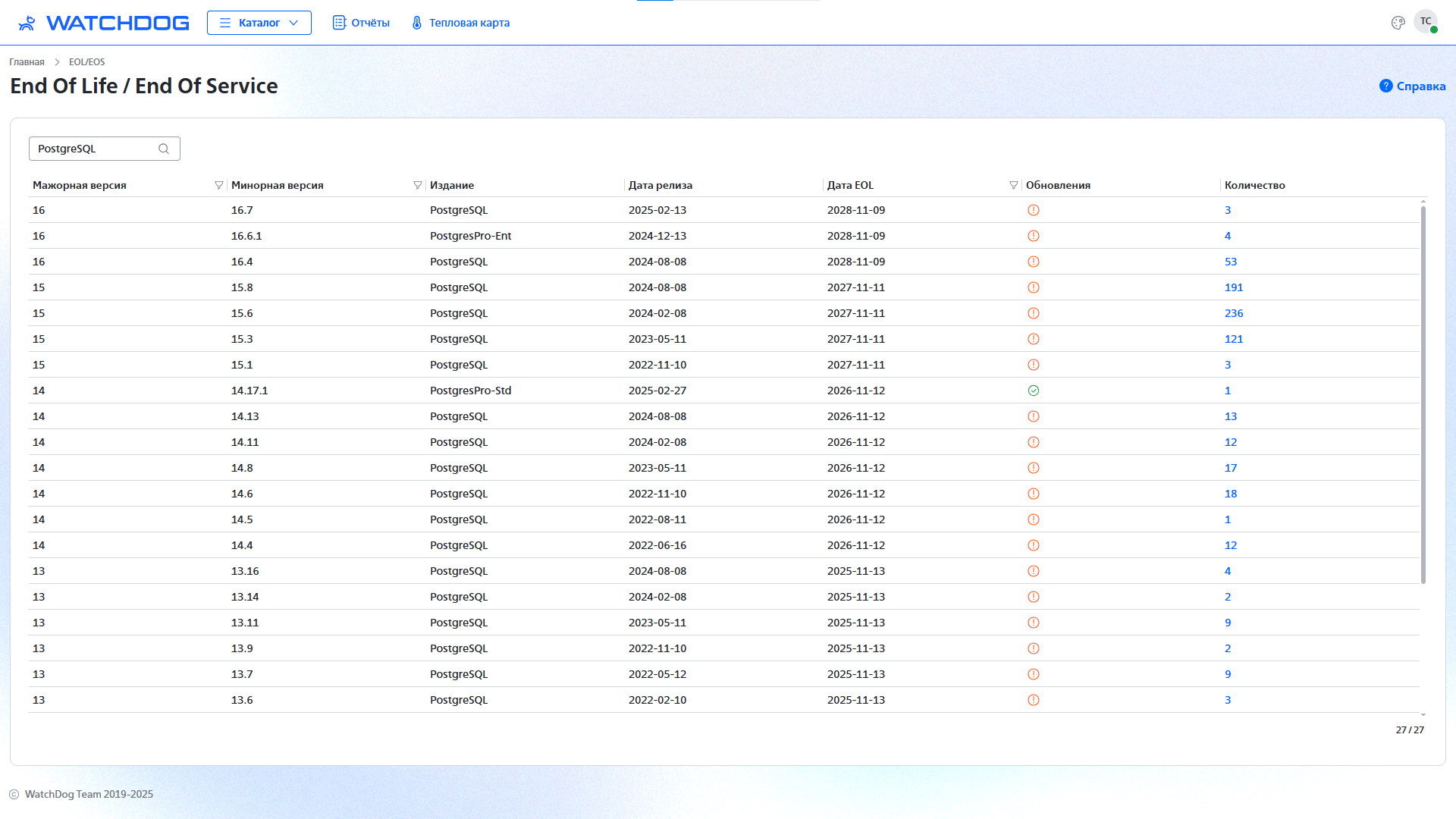Open the Отчёты menu item
Screen dimensions: 1456x819
(x=361, y=23)
